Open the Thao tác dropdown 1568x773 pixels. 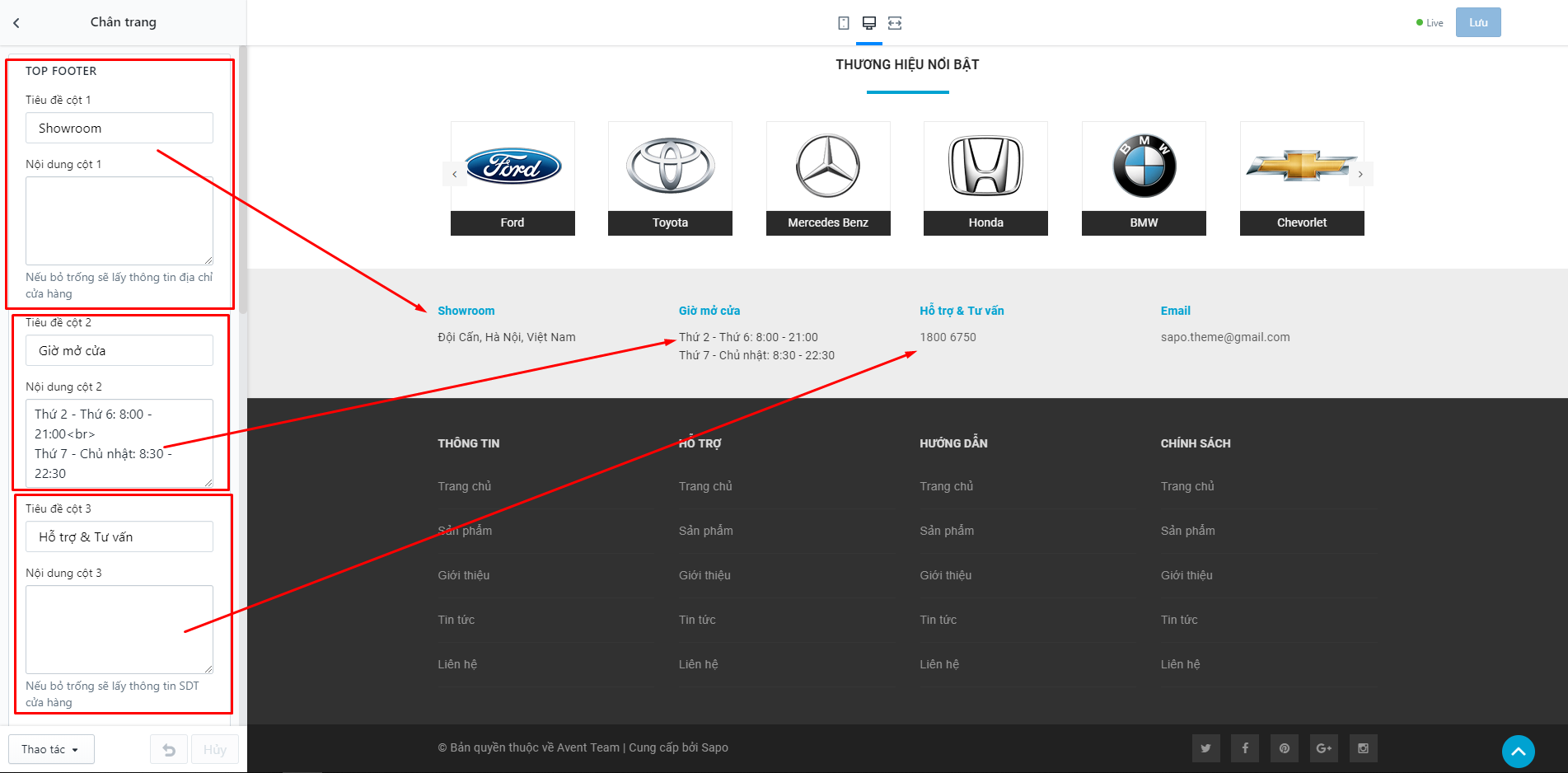pos(51,749)
